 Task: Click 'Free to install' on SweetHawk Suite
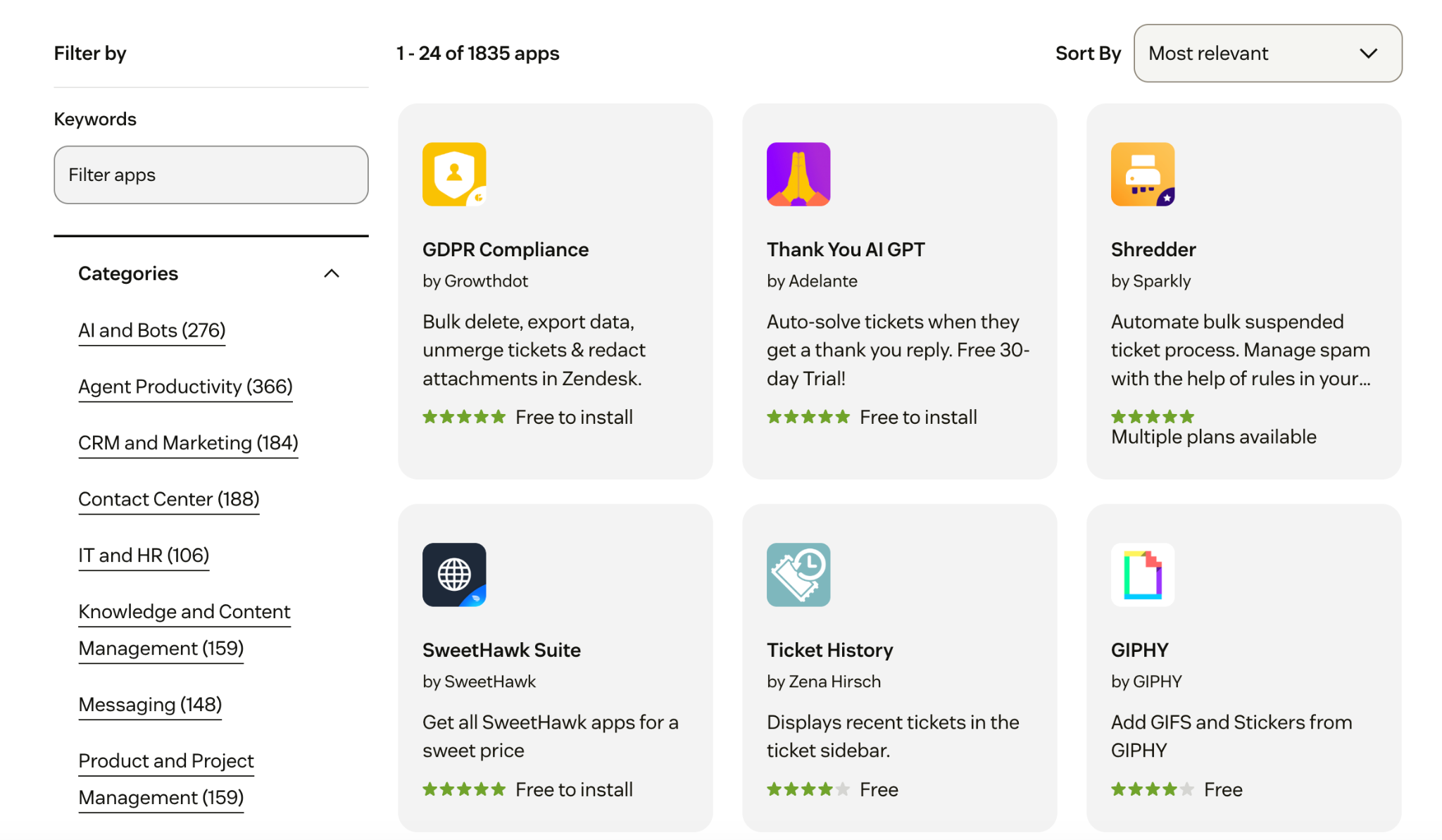pos(574,789)
